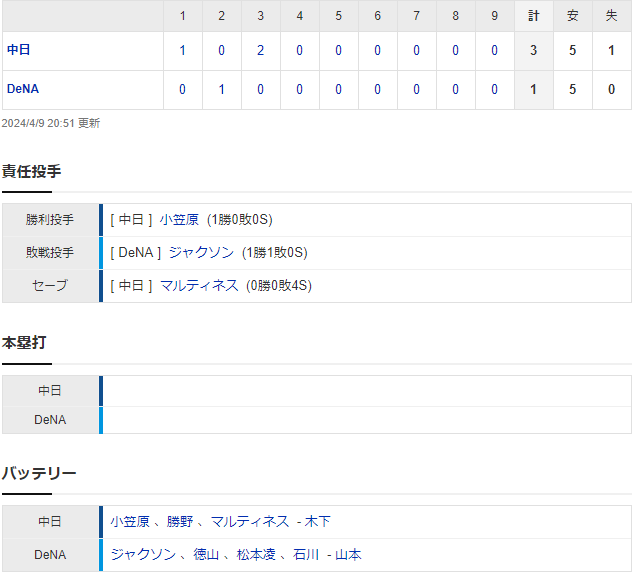This screenshot has width=639, height=577.
Task: Select the 計 column header
Action: (533, 16)
